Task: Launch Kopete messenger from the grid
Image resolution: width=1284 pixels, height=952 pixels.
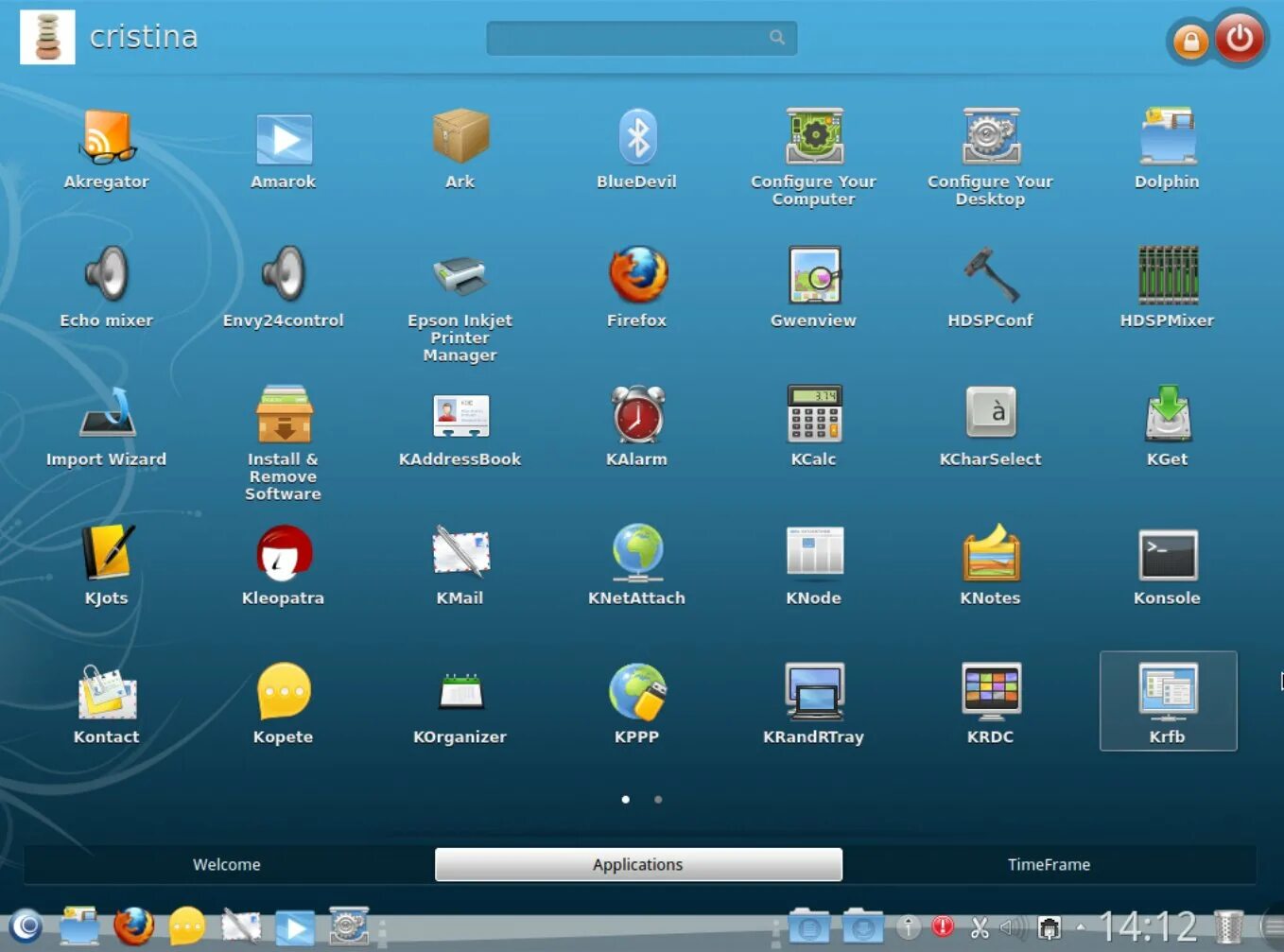Action: (x=284, y=704)
